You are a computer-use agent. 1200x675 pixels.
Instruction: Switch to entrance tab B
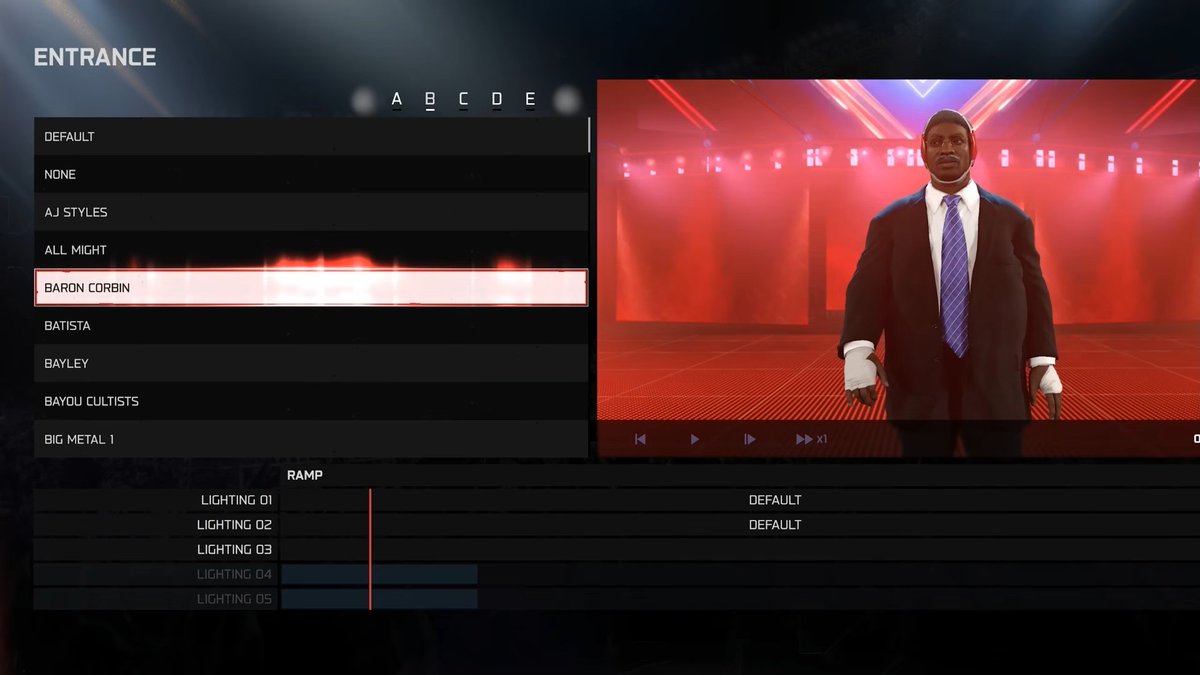[x=430, y=99]
